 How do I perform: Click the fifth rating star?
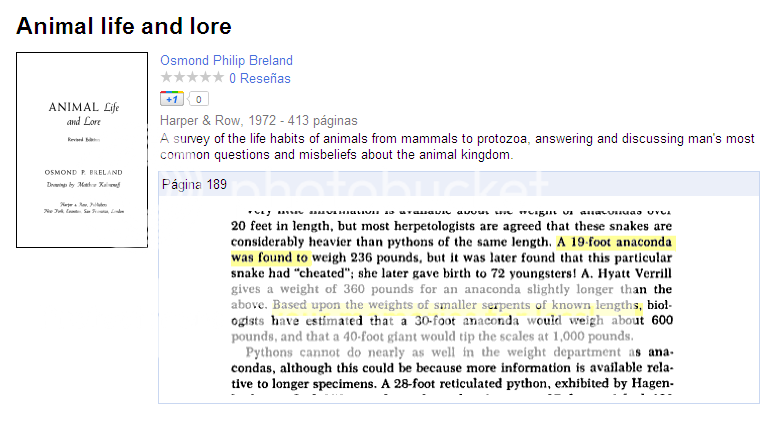click(x=218, y=77)
